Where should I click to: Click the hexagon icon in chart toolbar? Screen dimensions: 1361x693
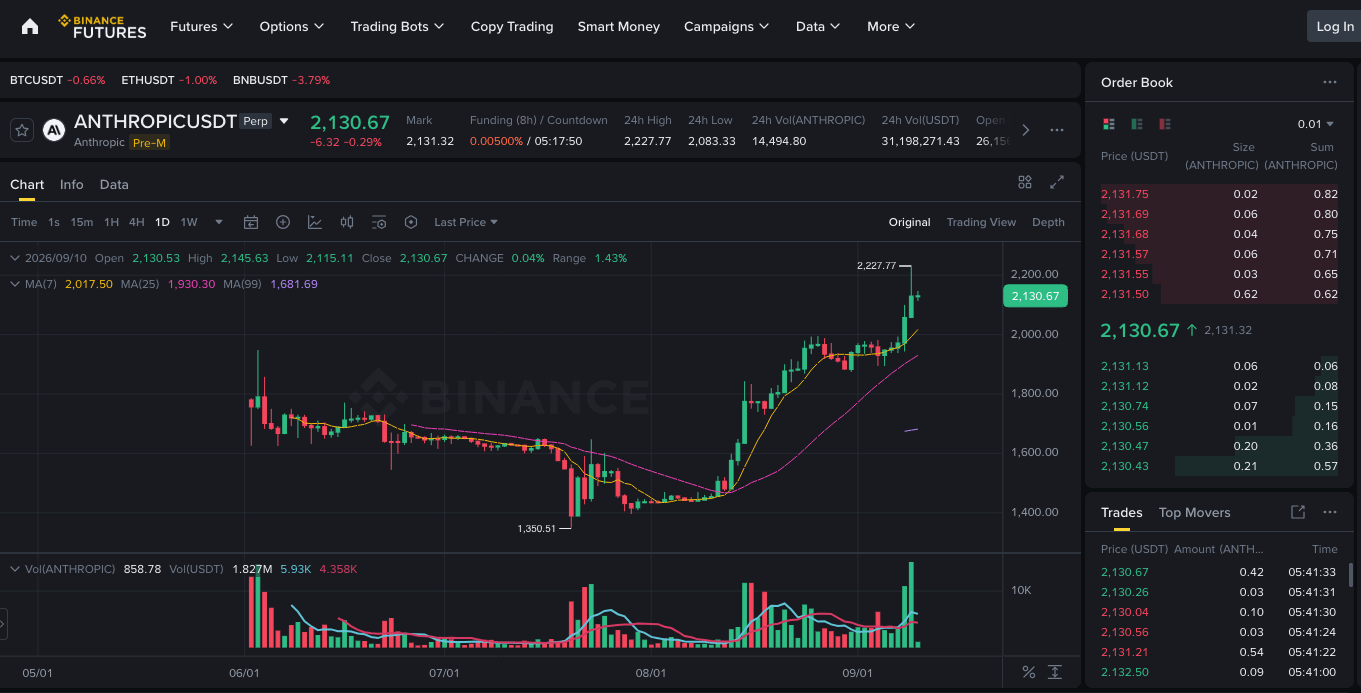pyautogui.click(x=410, y=222)
